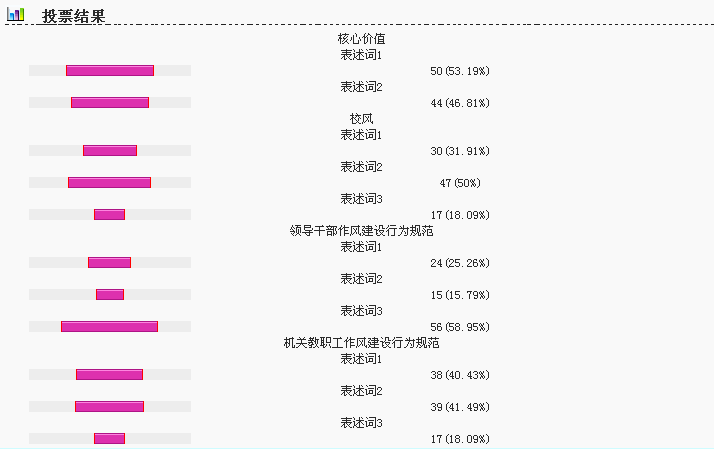
Task: Click the 24 (25.26%) vote text
Action: [x=460, y=263]
